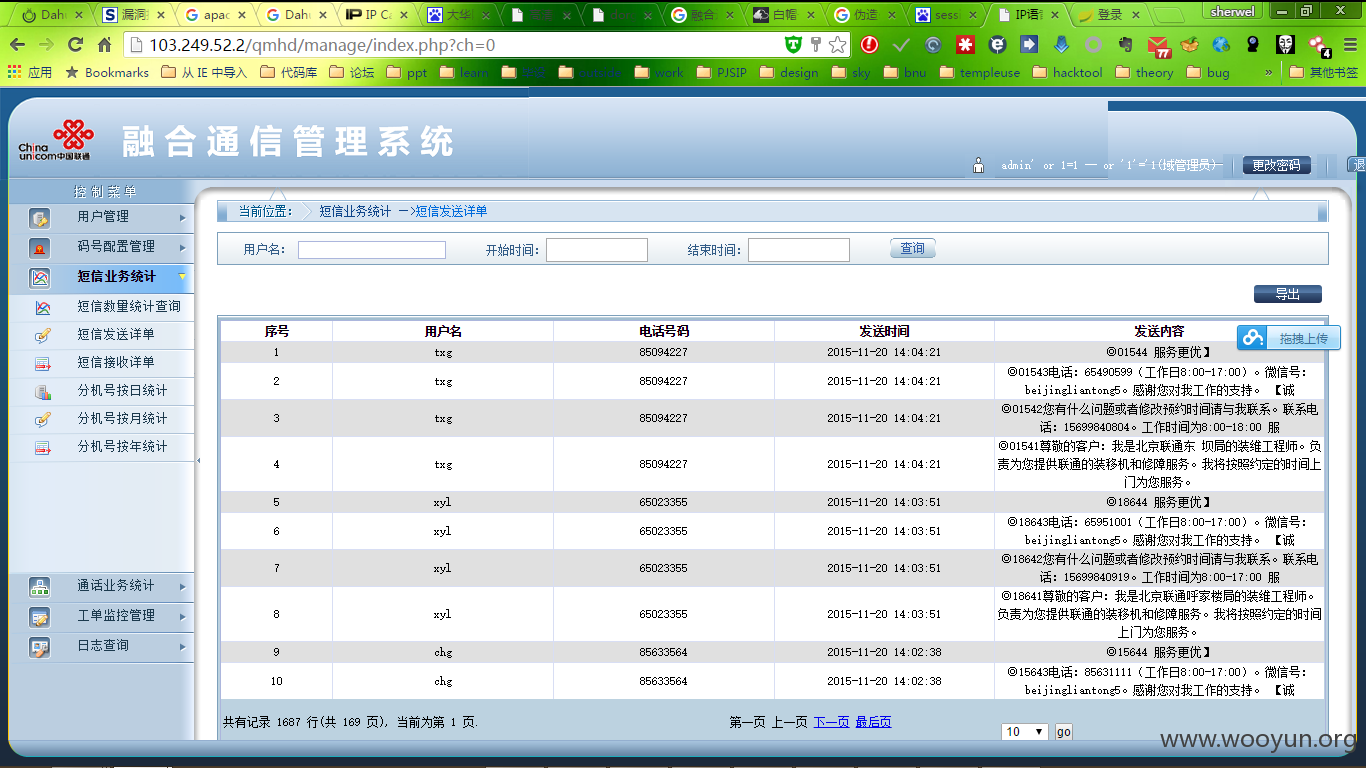Screen dimensions: 1366x768
Task: Reload the page in browser toolbar
Action: (75, 45)
